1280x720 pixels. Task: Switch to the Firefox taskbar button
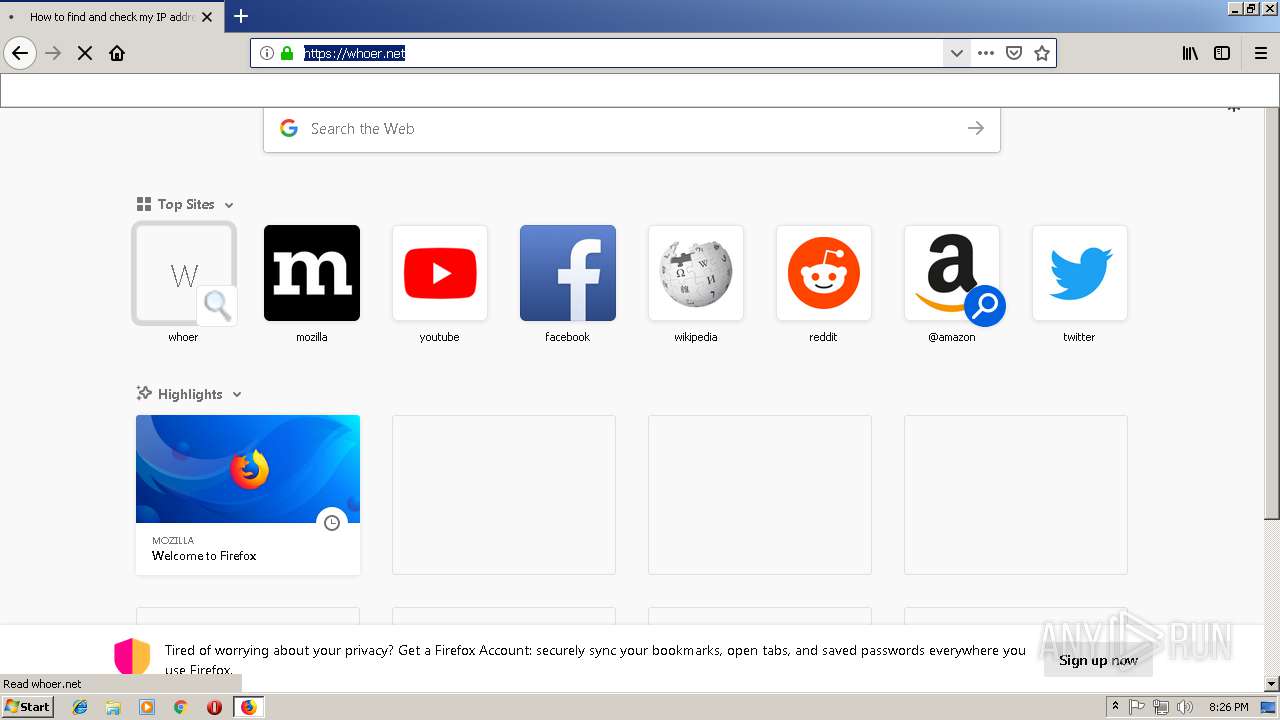coord(248,707)
